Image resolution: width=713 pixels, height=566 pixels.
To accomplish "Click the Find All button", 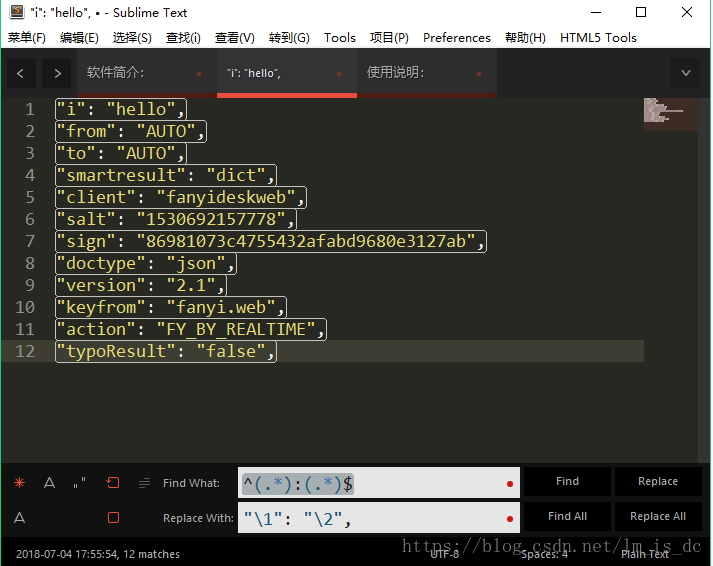I will pos(567,516).
